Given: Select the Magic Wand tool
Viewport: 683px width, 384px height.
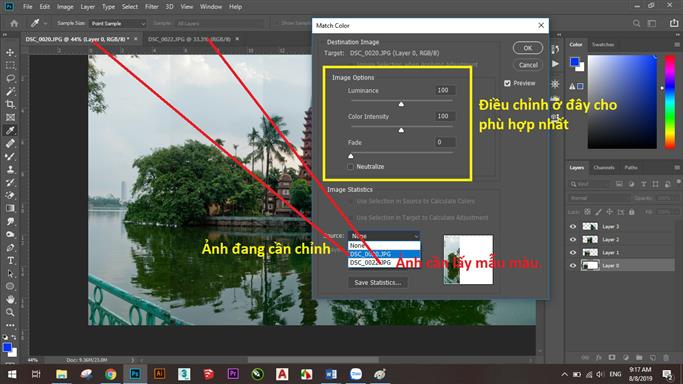Looking at the screenshot, I should point(10,91).
